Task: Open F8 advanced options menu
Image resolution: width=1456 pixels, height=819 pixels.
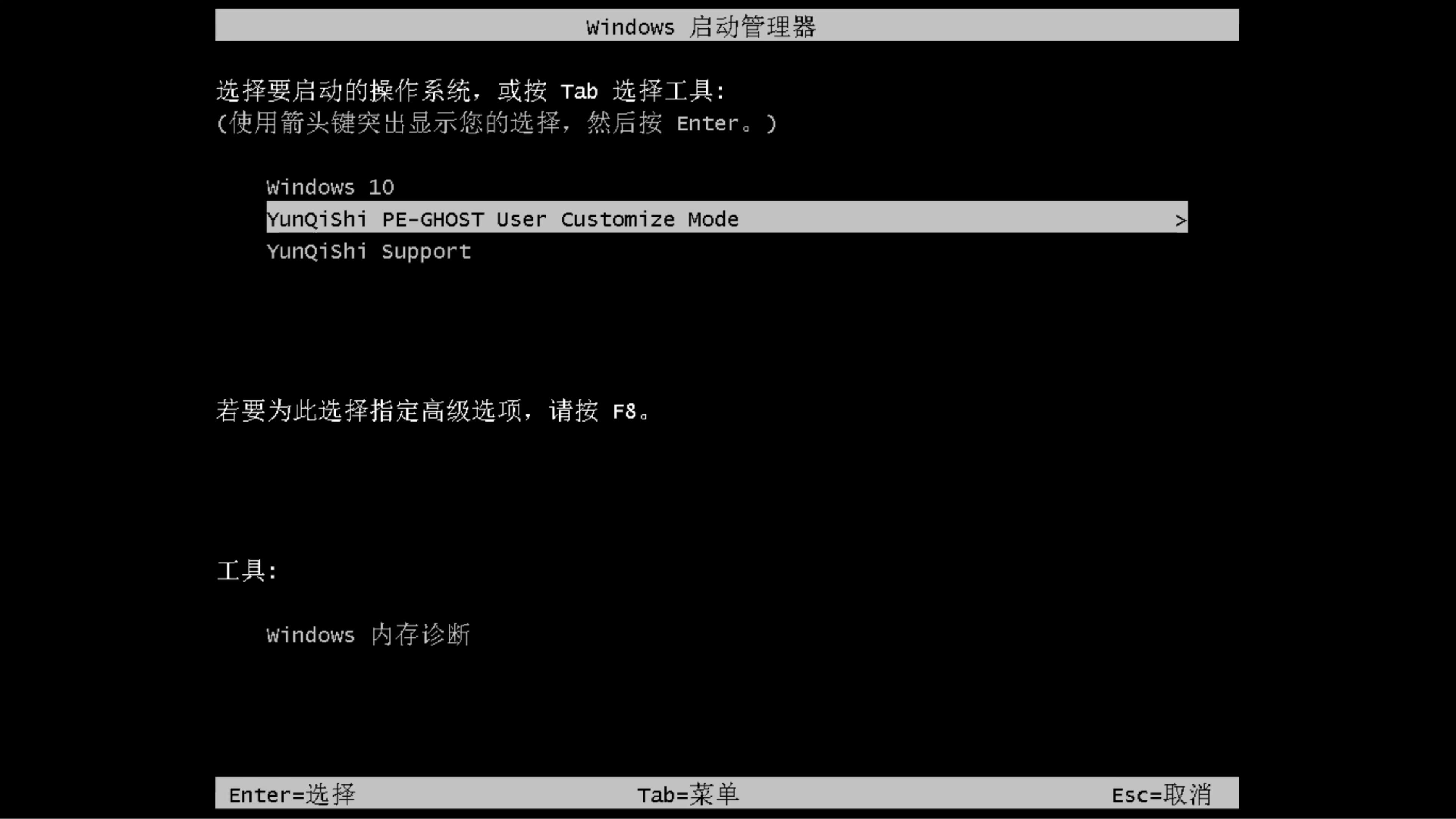Action: 625,411
